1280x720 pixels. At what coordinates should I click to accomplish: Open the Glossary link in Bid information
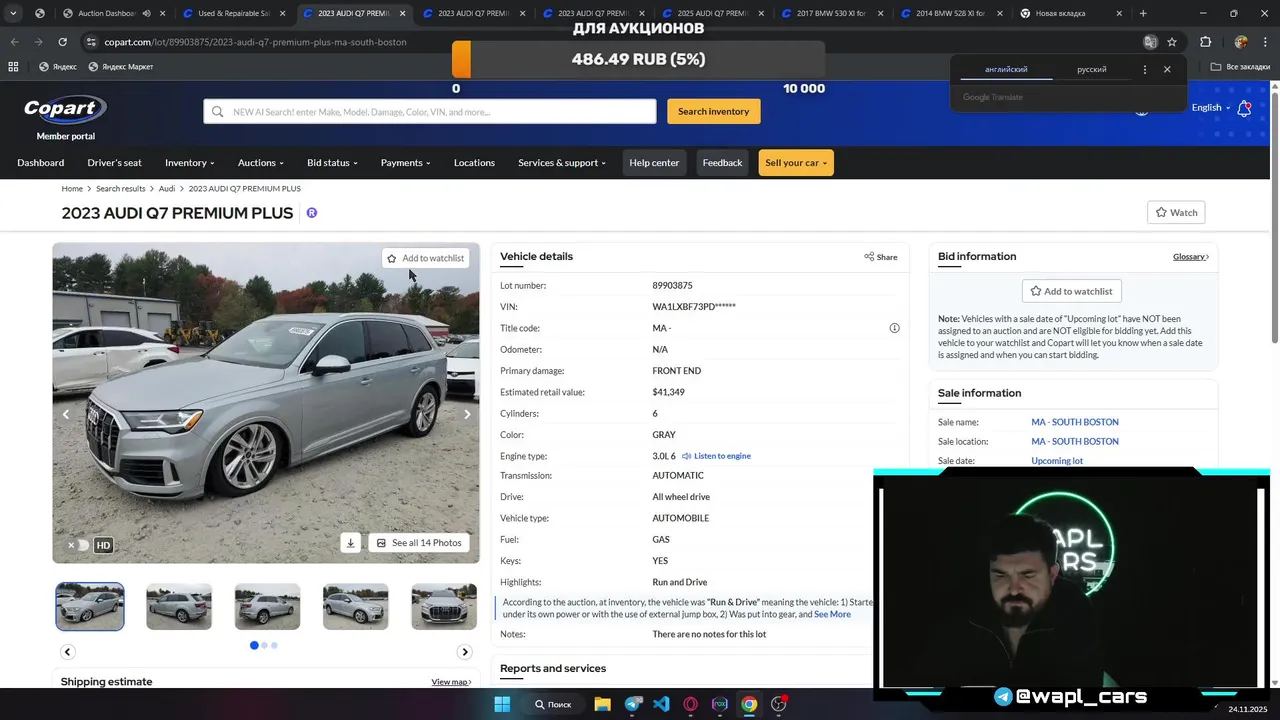(1190, 257)
